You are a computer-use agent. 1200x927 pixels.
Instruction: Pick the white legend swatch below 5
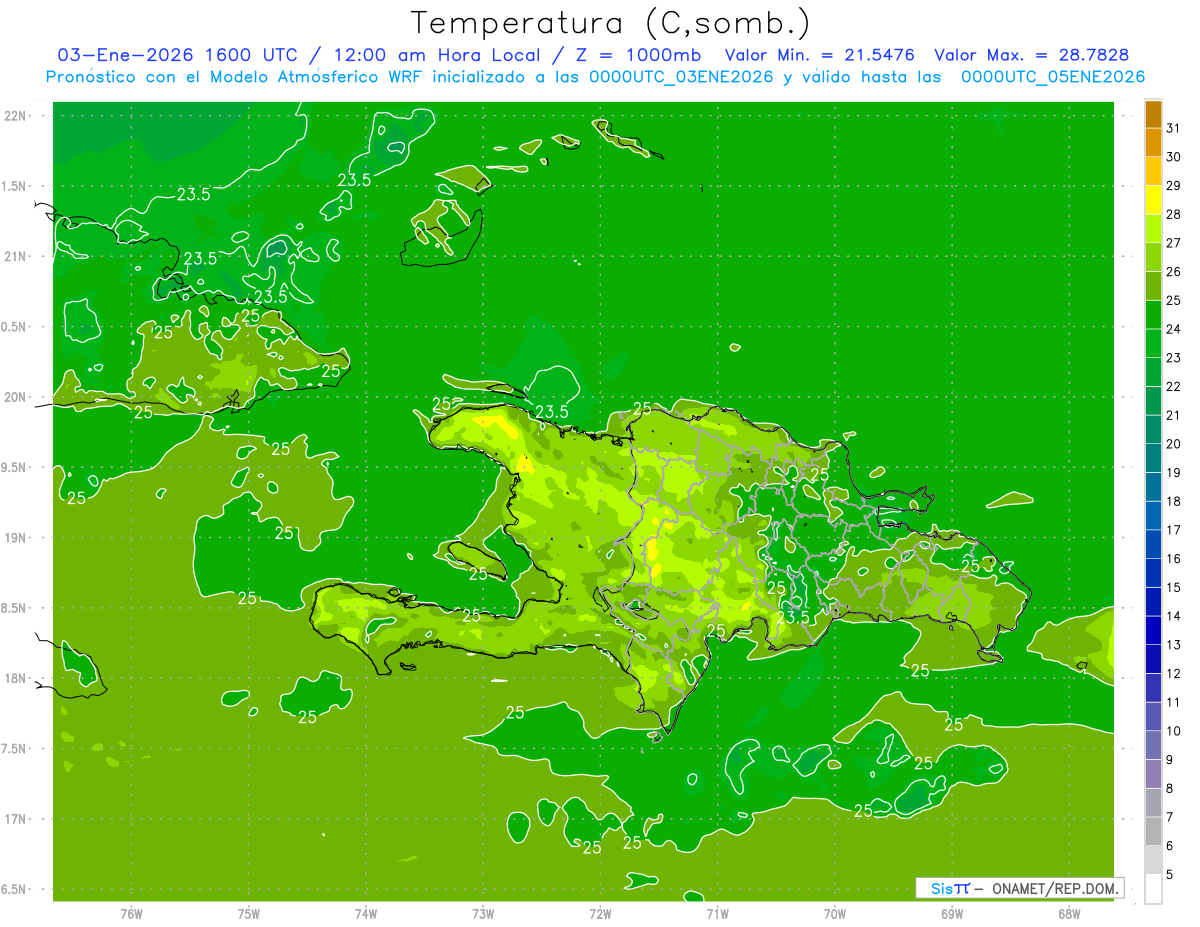1153,888
